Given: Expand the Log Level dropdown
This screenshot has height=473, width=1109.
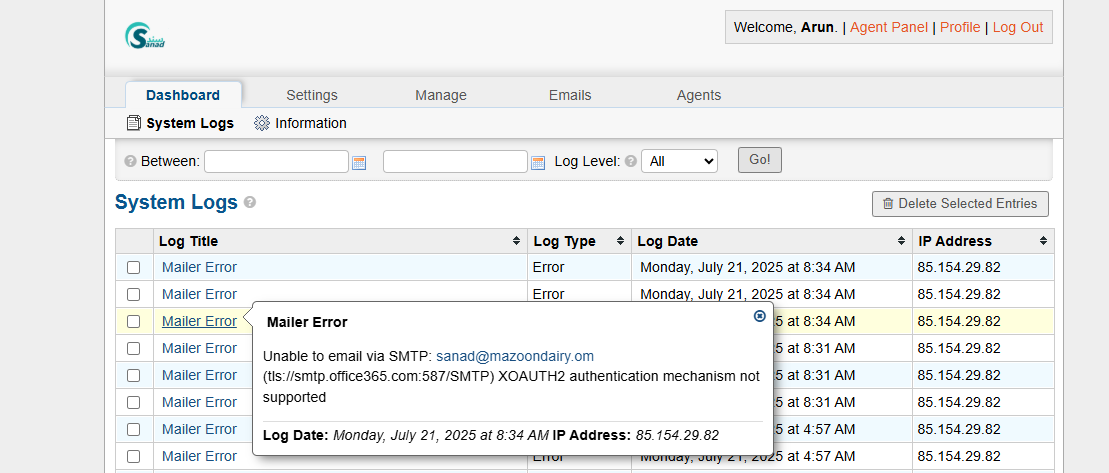Looking at the screenshot, I should click(679, 161).
